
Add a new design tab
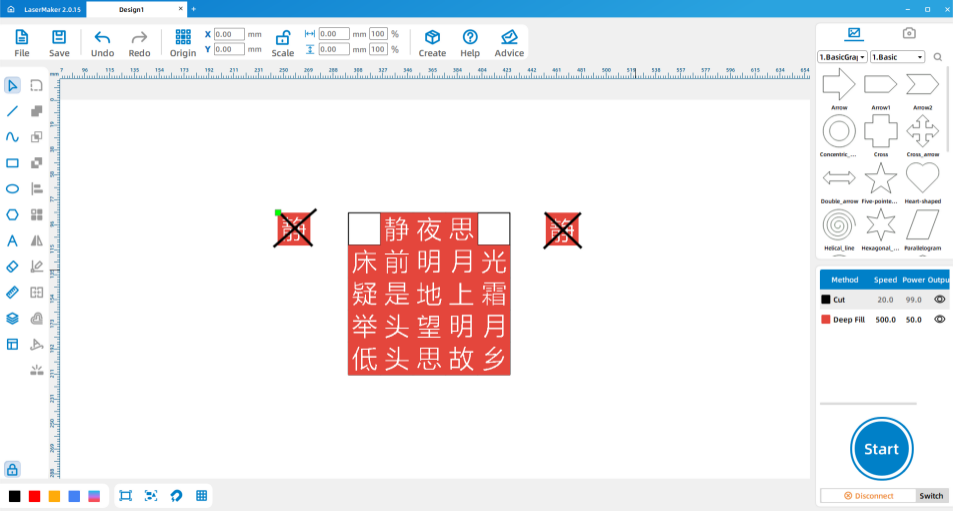[194, 9]
